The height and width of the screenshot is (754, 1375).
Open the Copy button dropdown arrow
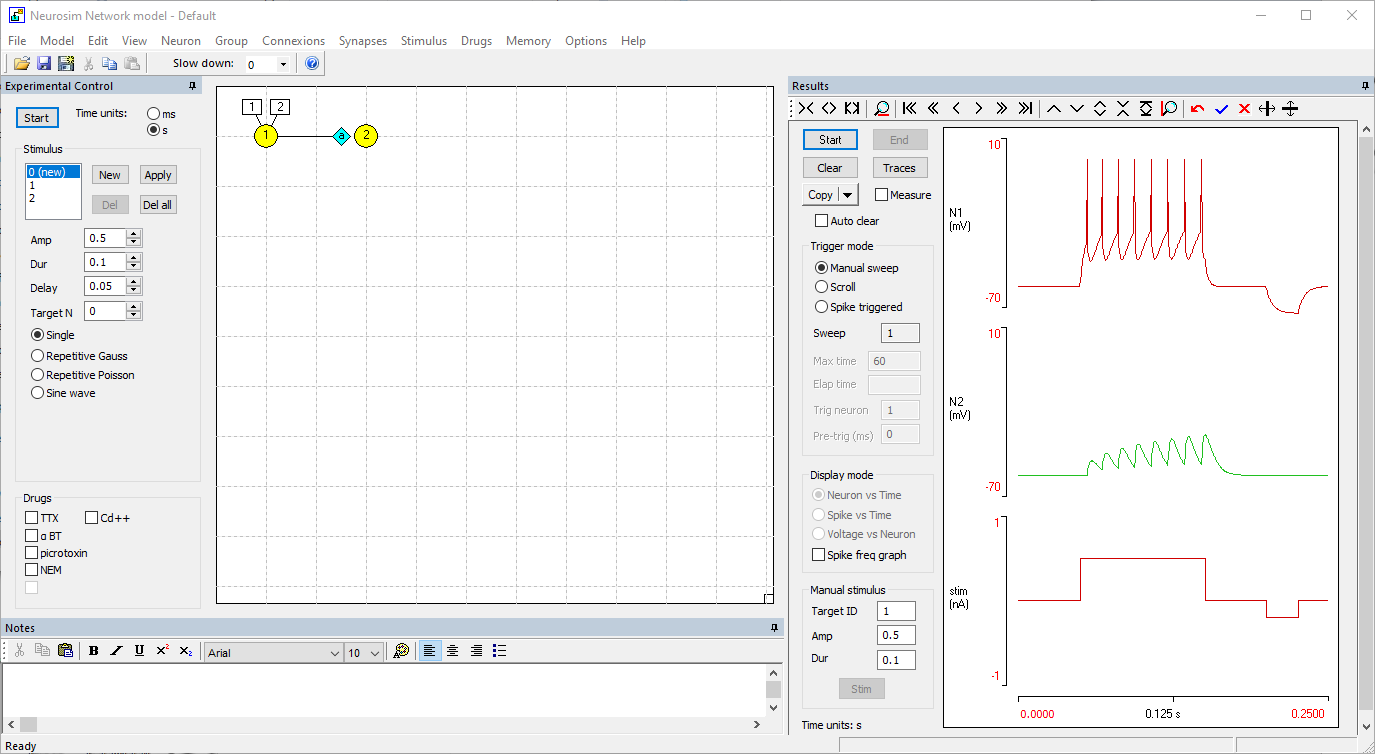pyautogui.click(x=848, y=195)
